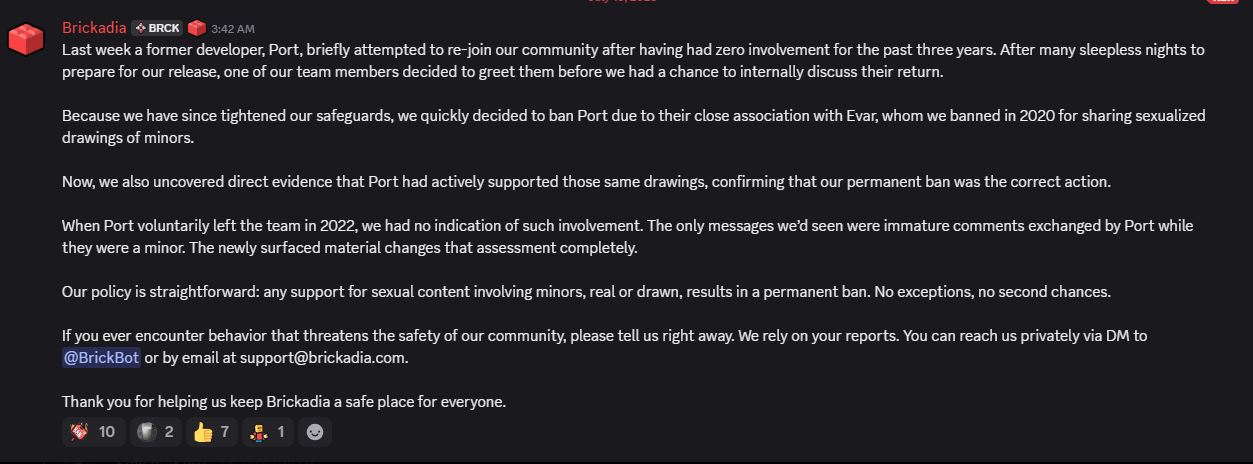The image size is (1253, 464).
Task: Click the Brickadia username in message header
Action: click(94, 28)
